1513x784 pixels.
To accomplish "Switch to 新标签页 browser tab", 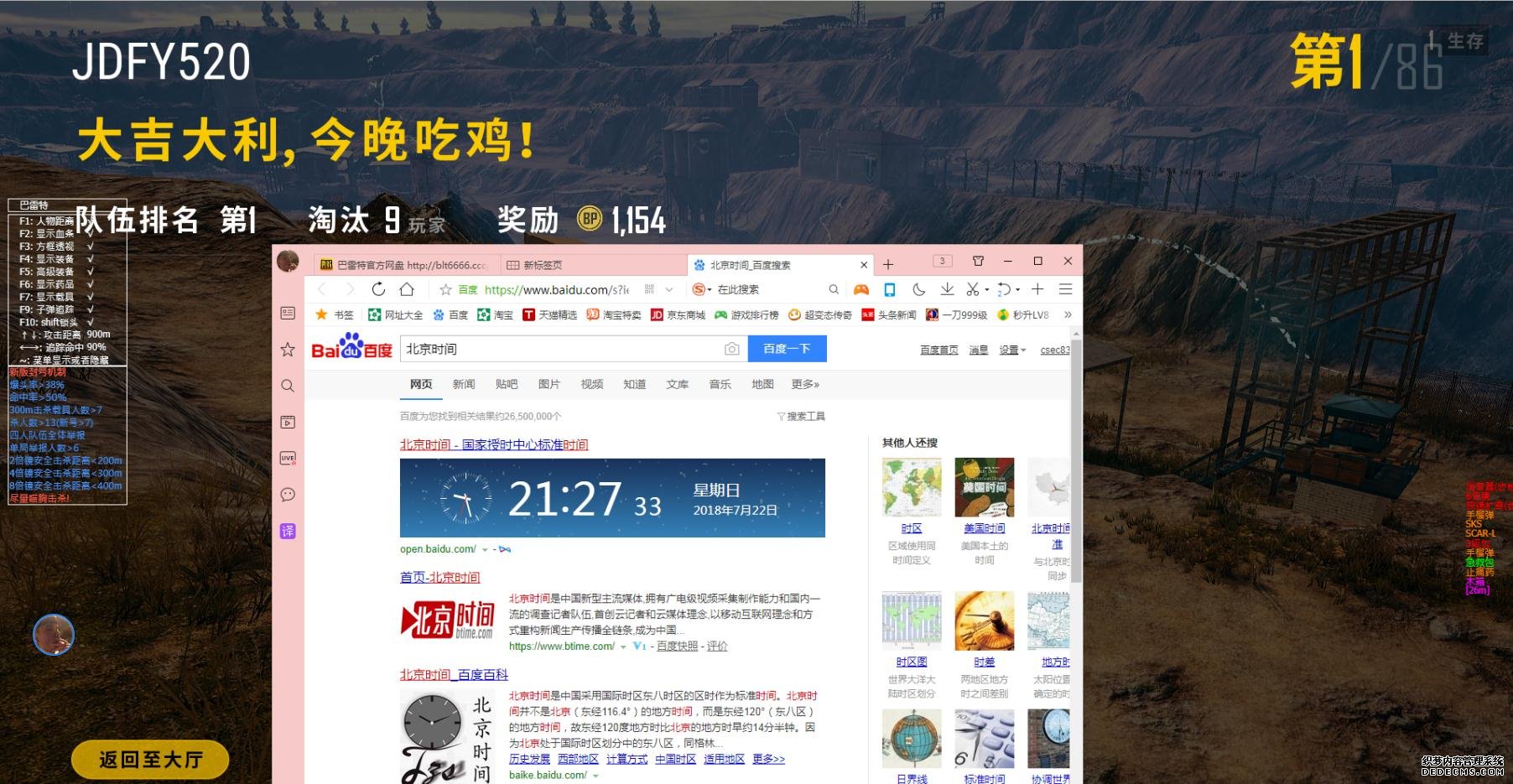I will click(x=593, y=265).
